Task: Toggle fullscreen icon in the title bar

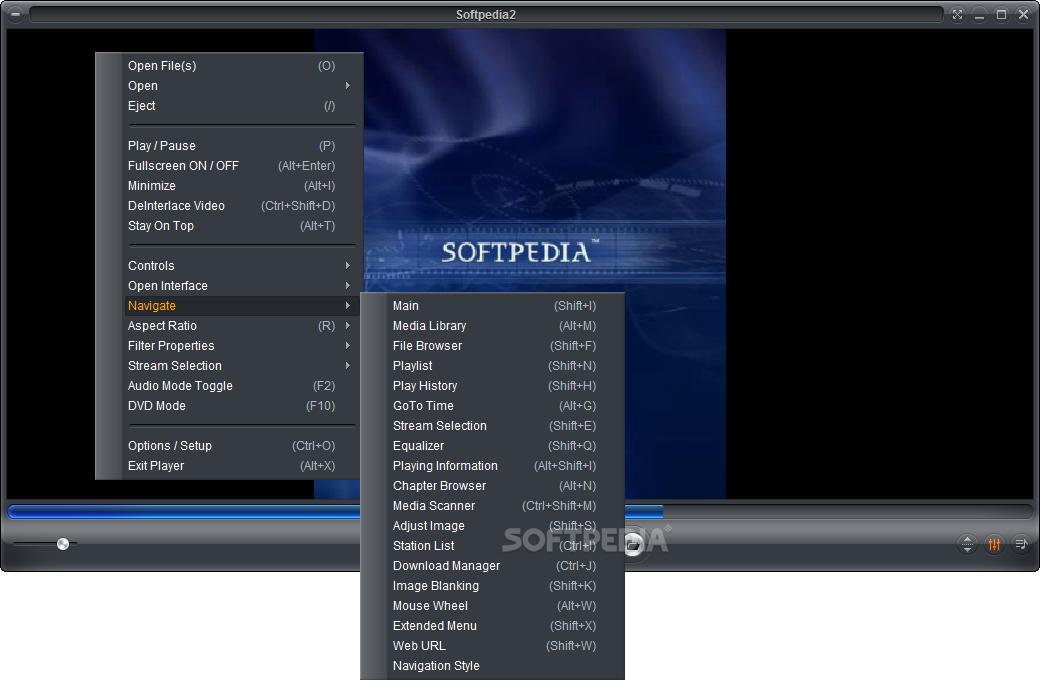Action: pos(957,15)
